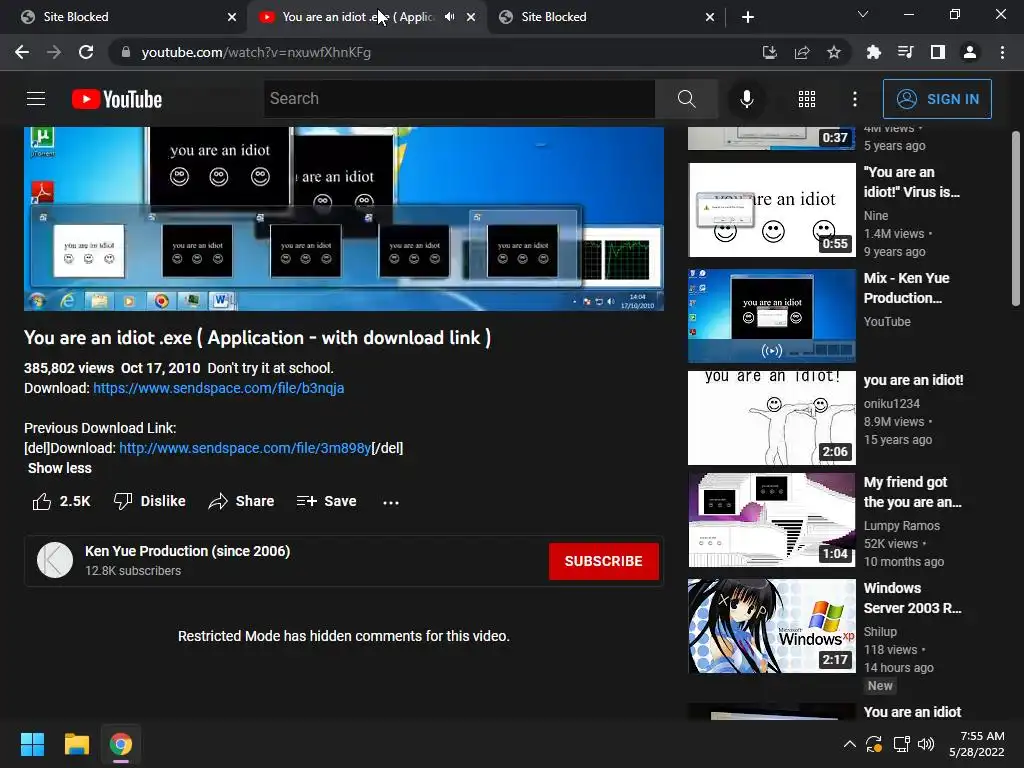Screen dimensions: 1024x768
Task: Install app icon in address bar
Action: click(x=770, y=52)
